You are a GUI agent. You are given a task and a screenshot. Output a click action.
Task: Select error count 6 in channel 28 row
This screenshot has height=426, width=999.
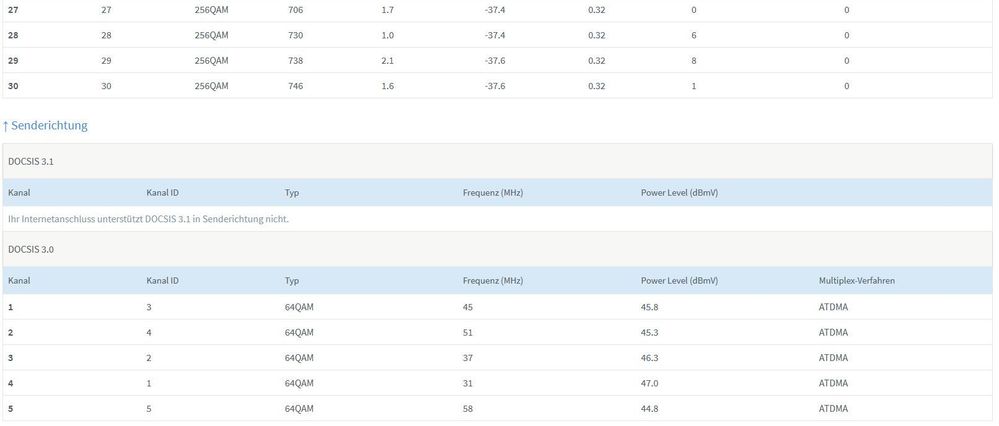(x=694, y=35)
